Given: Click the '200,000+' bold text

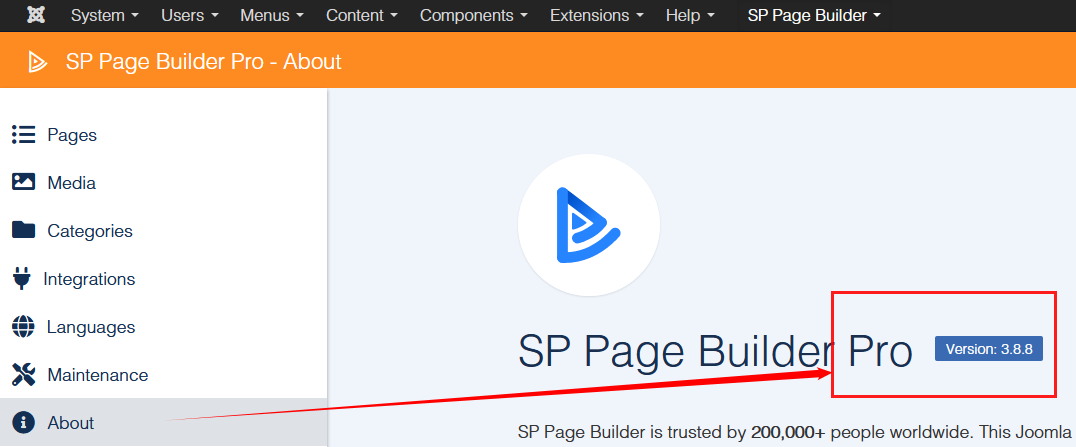Looking at the screenshot, I should [x=789, y=433].
